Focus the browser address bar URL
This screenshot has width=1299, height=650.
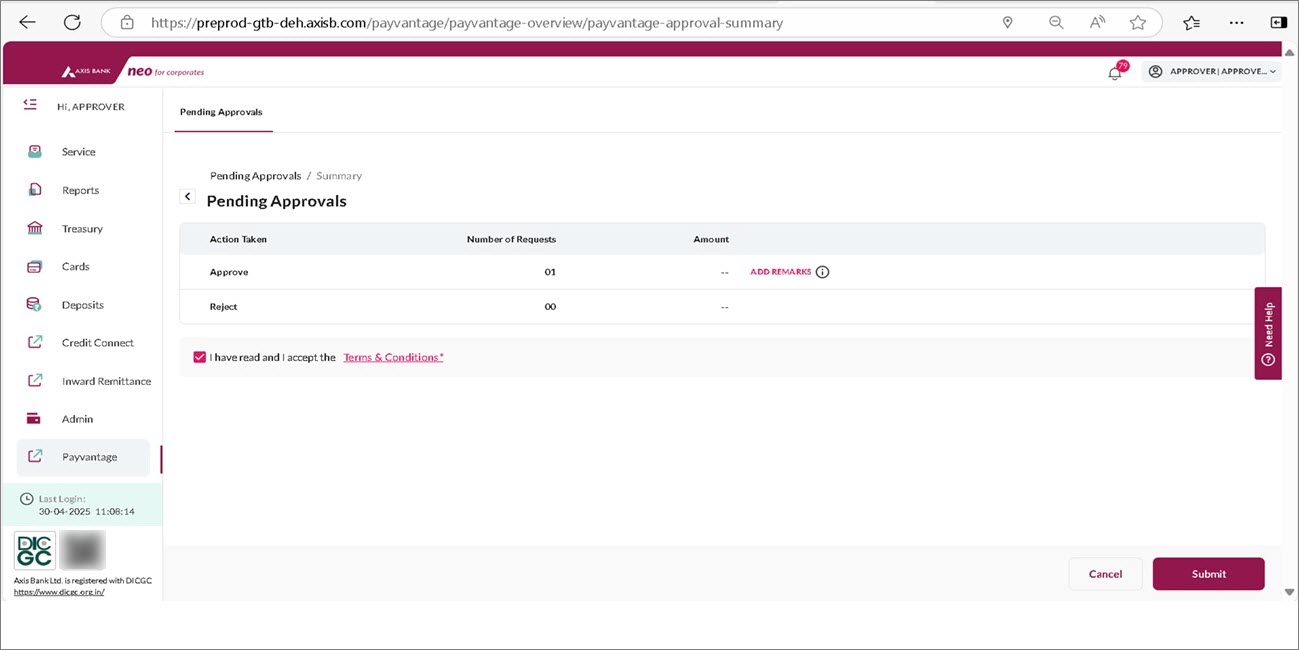(467, 22)
